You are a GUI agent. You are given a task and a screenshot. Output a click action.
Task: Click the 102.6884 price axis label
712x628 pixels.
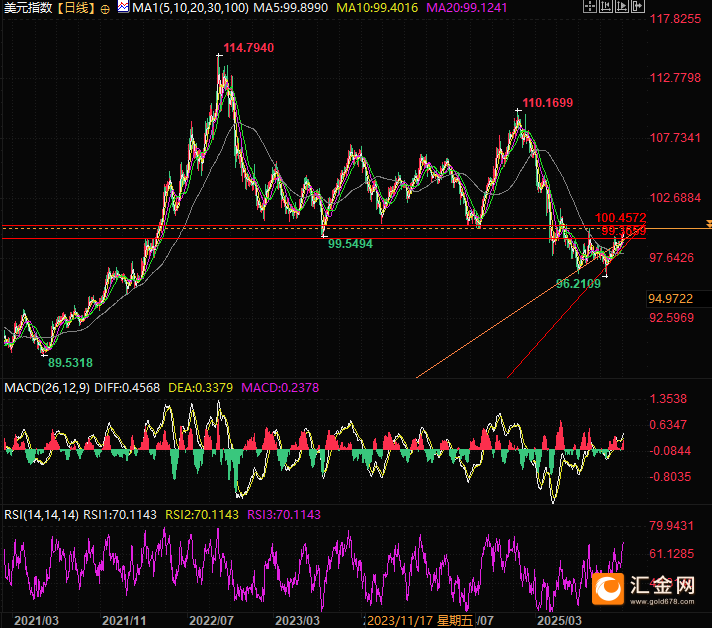[675, 198]
